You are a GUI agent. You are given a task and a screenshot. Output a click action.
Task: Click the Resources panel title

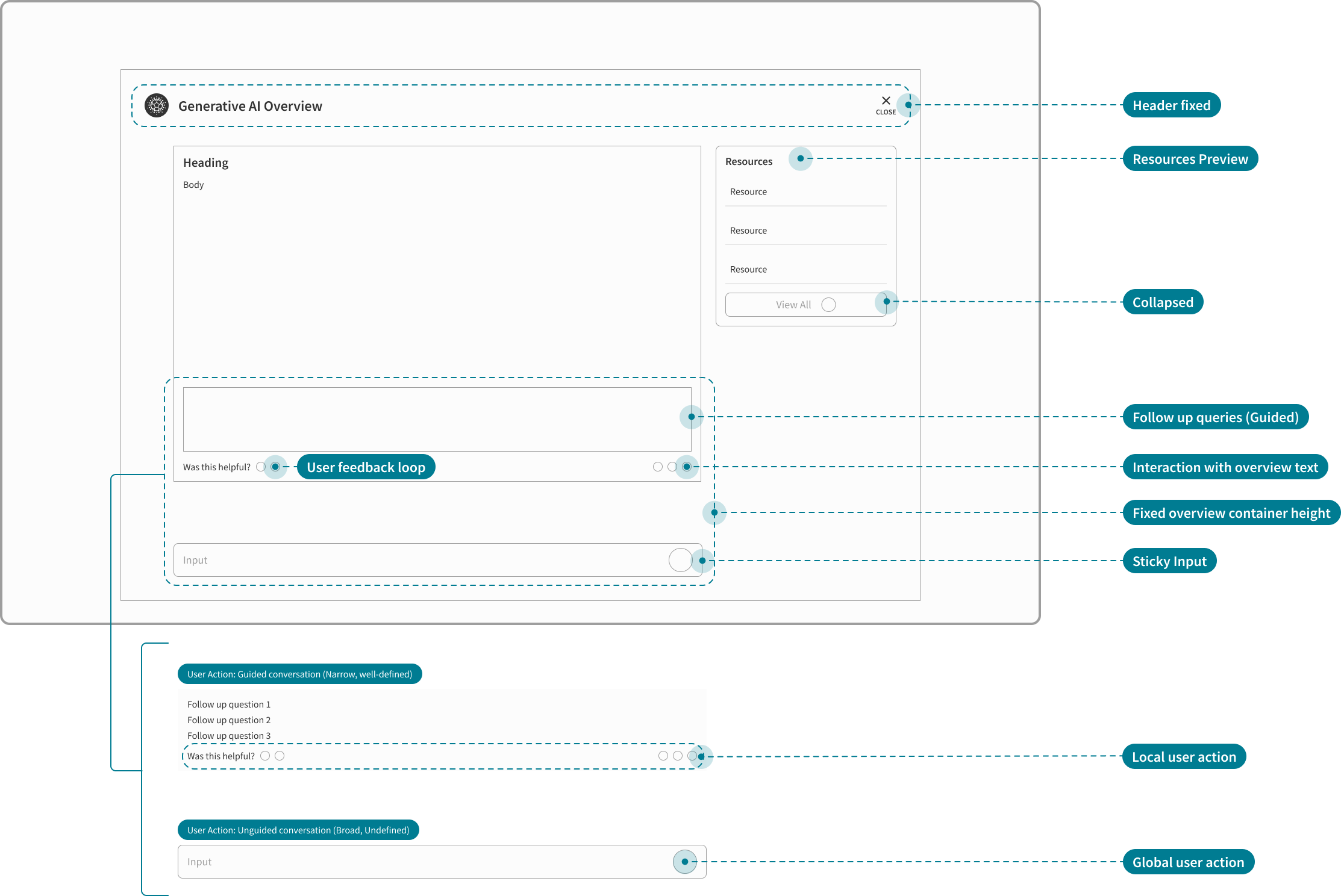click(x=749, y=161)
